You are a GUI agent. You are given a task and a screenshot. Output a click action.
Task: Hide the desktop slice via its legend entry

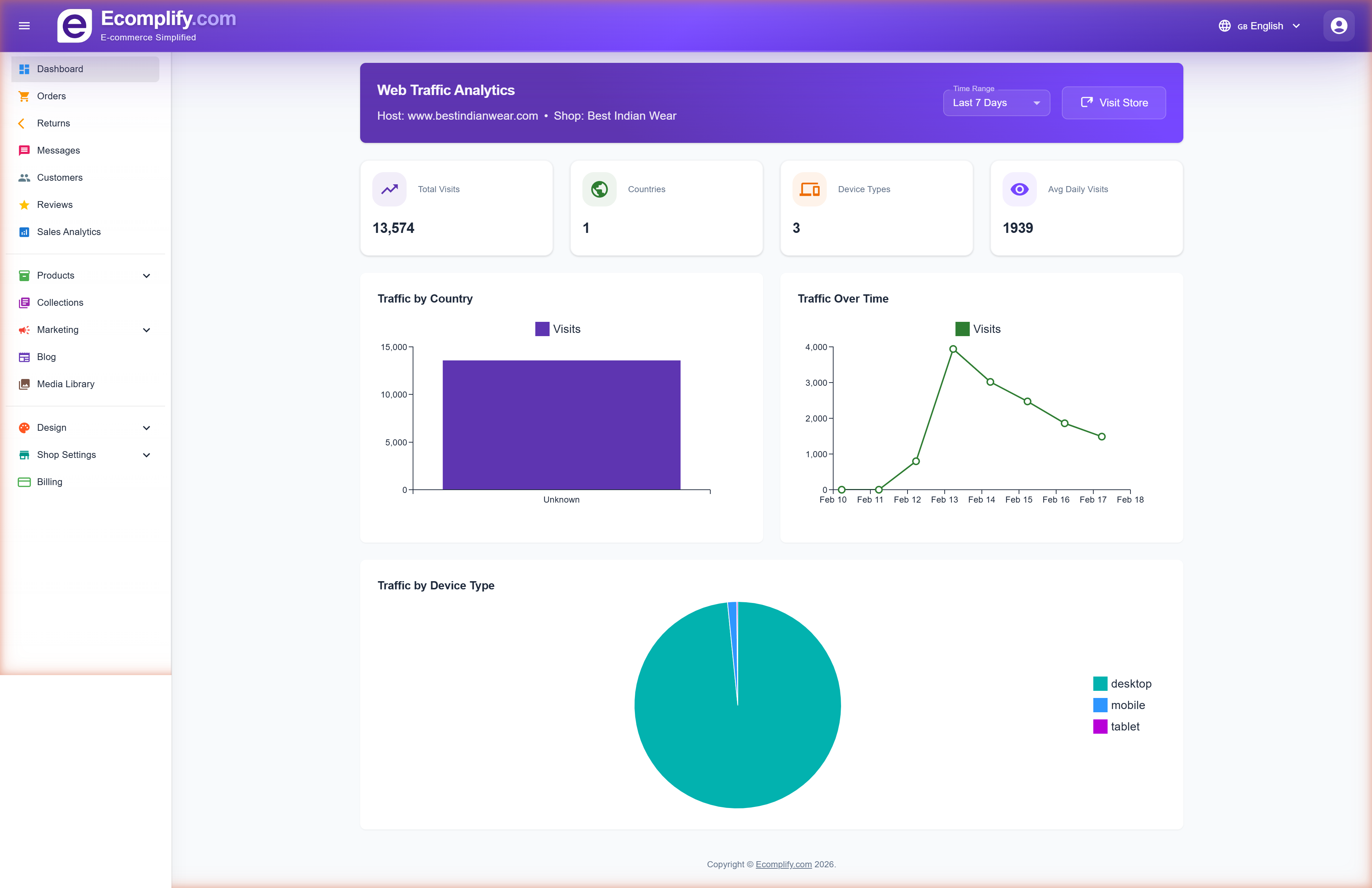coord(1124,684)
